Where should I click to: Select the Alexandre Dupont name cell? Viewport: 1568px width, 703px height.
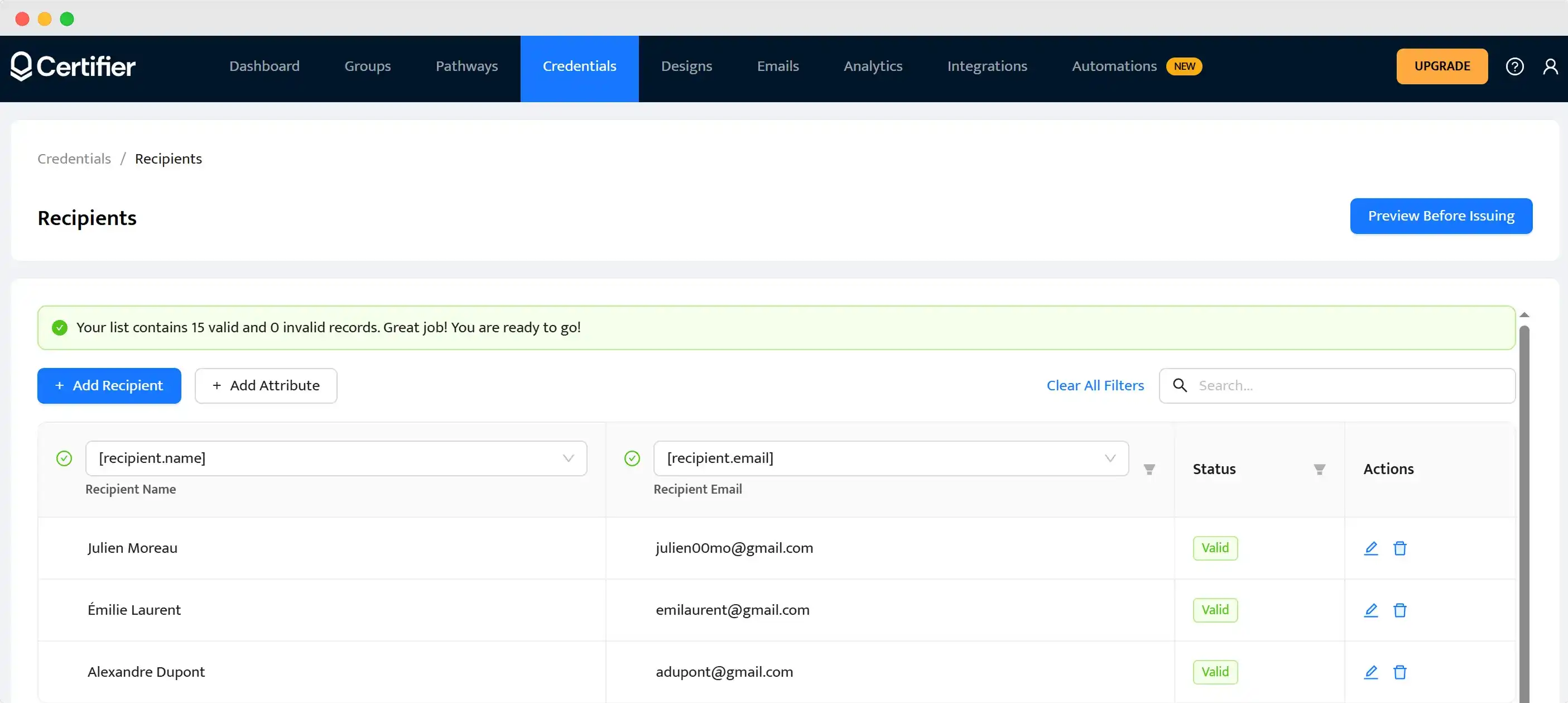(x=321, y=672)
